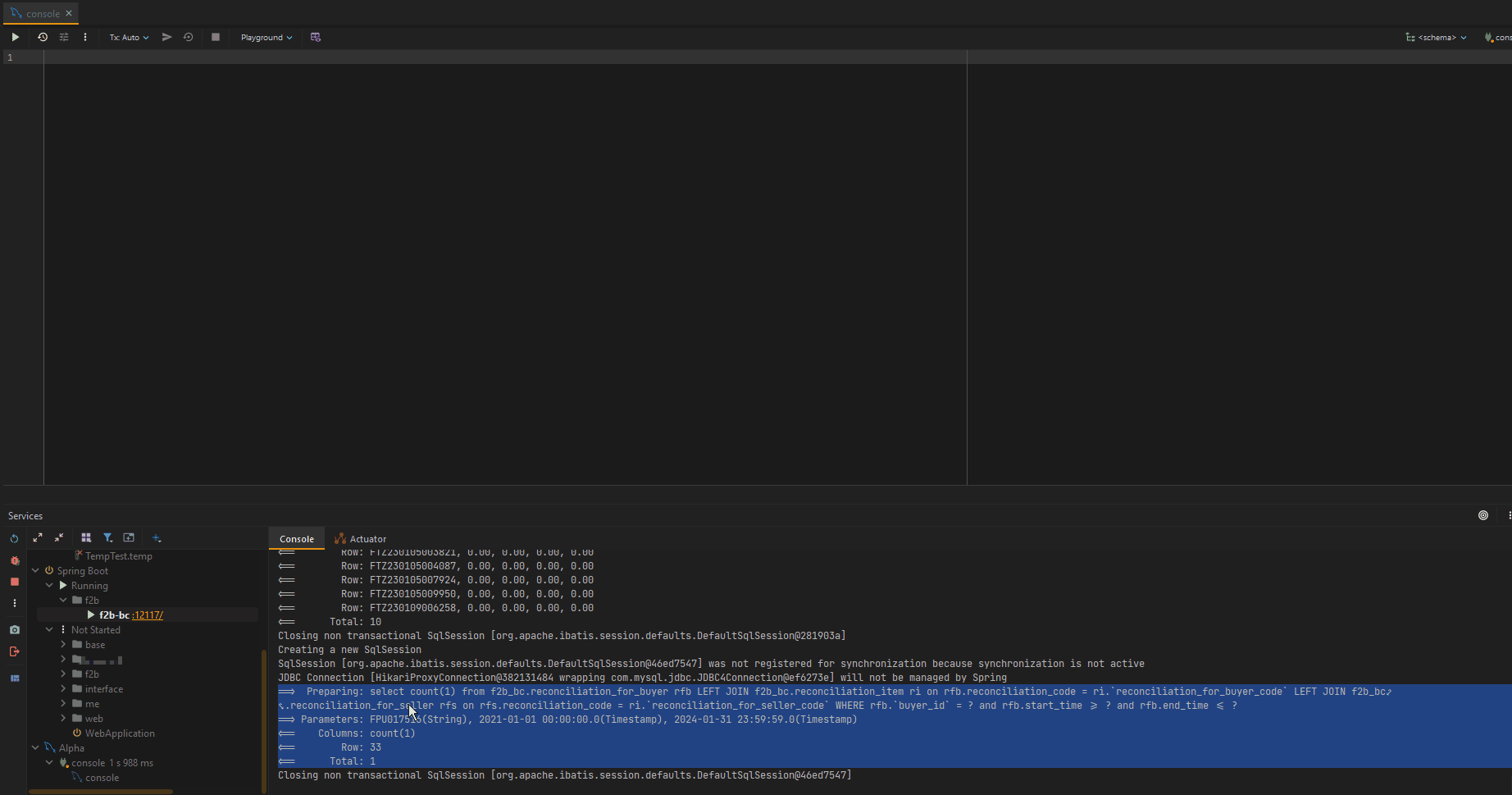
Task: Select the f2b-bc running service
Action: click(114, 615)
